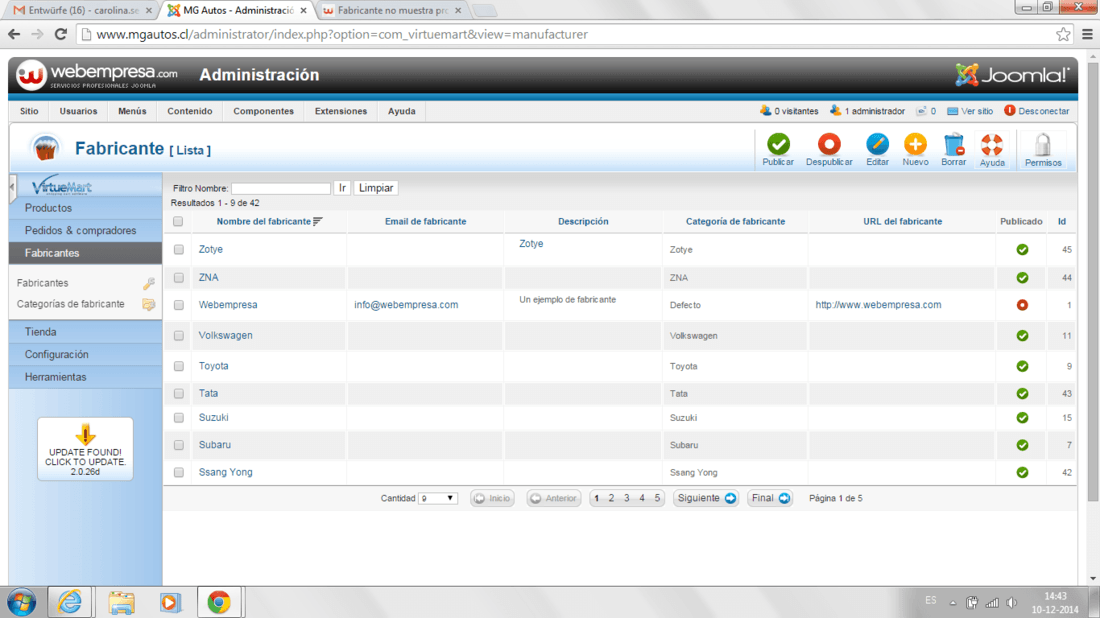Expand the Herramientas sidebar section
This screenshot has width=1100, height=618.
pos(86,377)
